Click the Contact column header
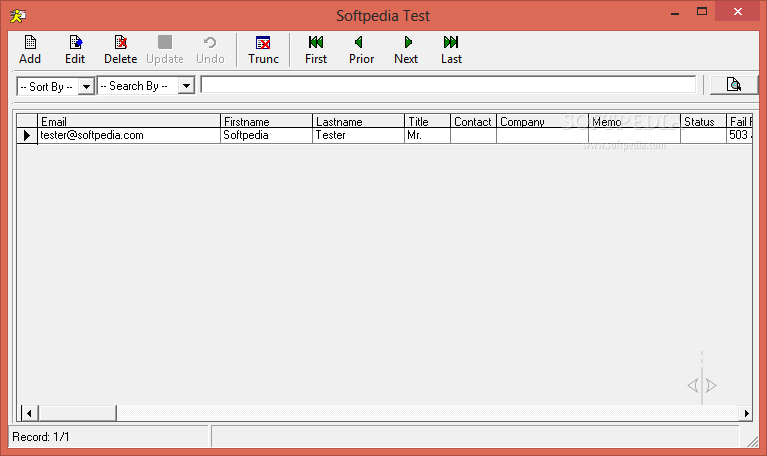 pos(473,121)
